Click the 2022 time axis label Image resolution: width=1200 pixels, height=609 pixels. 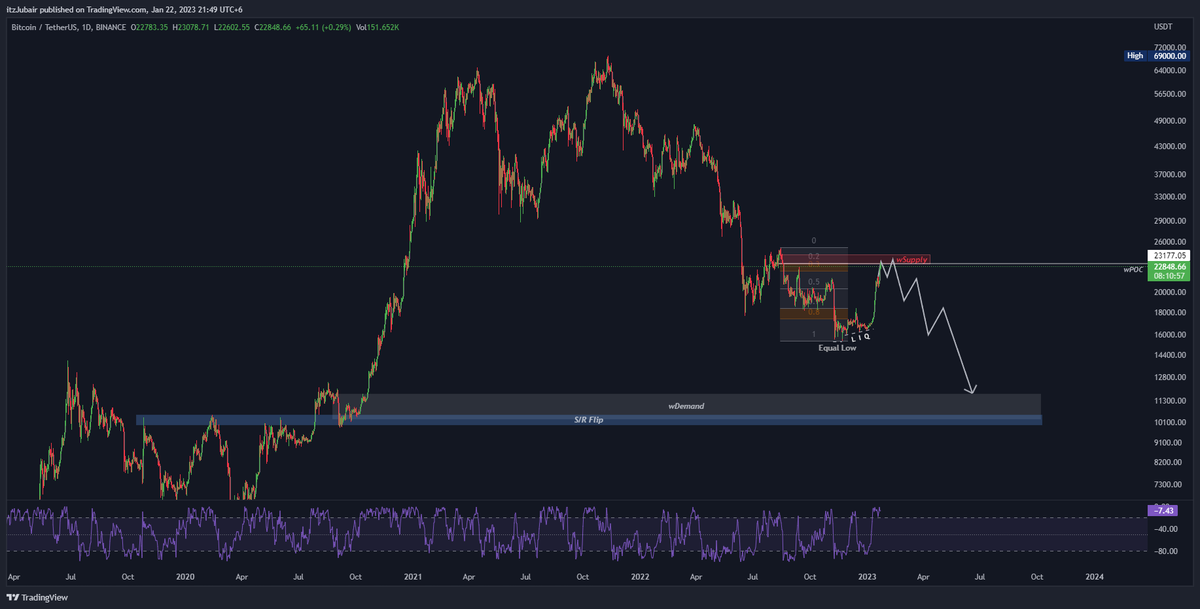click(x=641, y=577)
